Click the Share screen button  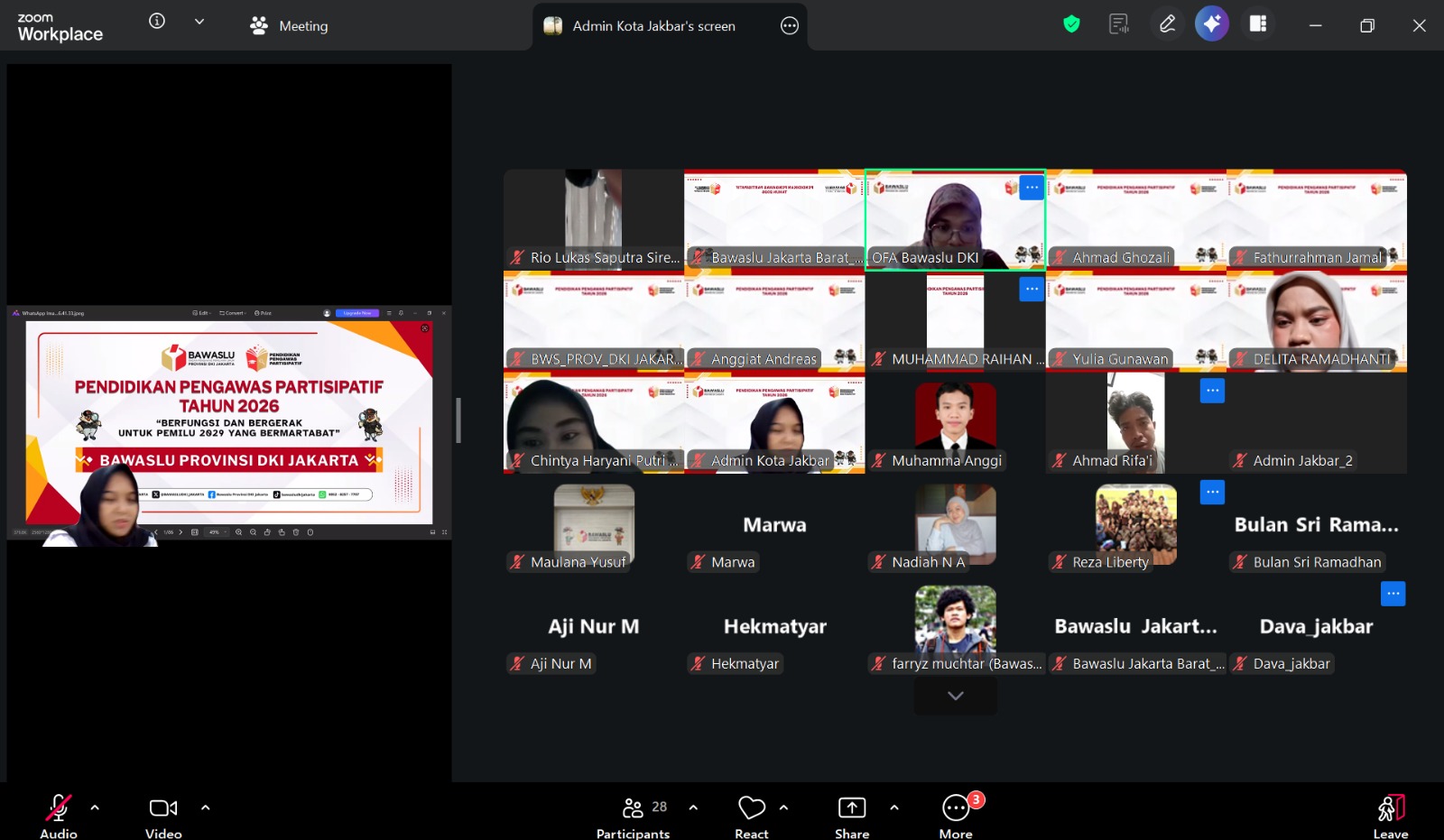click(x=852, y=816)
